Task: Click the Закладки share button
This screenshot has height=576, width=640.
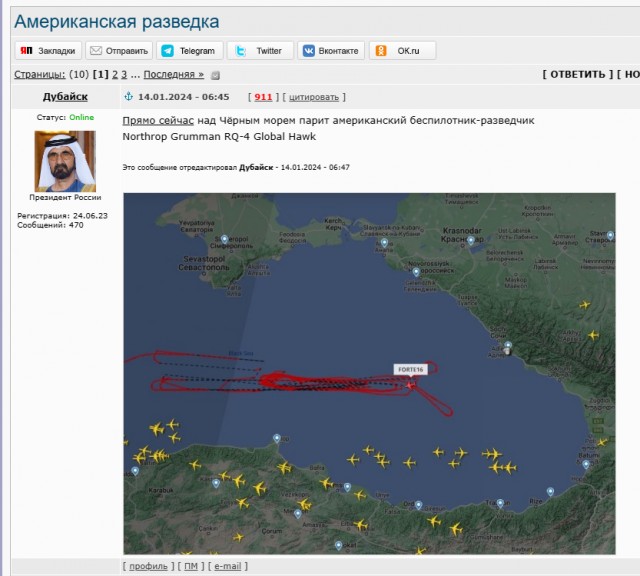Action: (48, 51)
